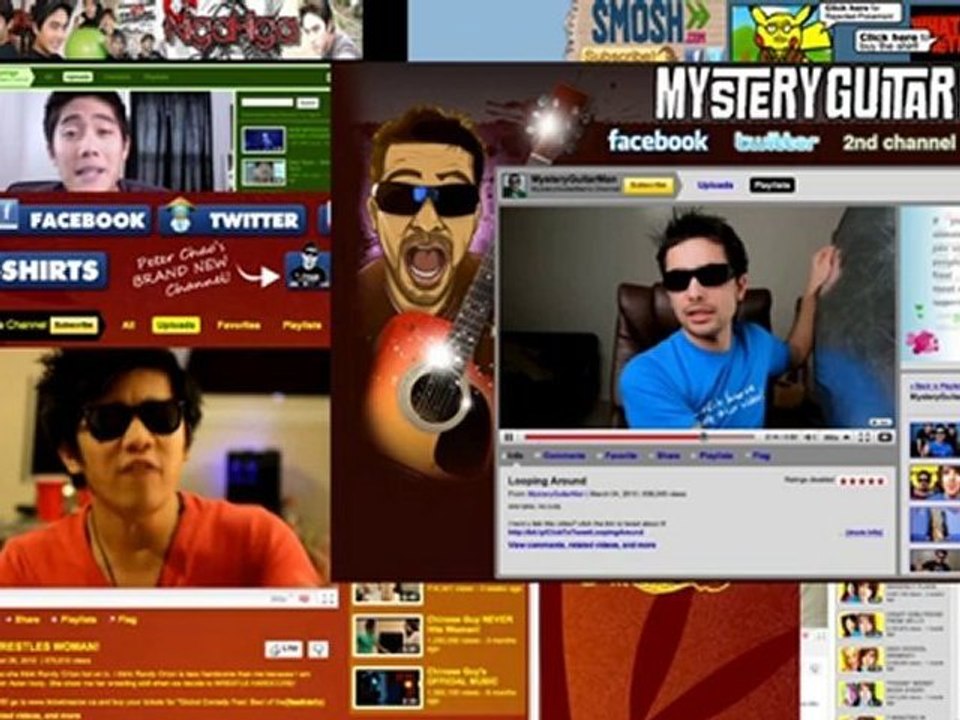Open the Chinese Guy NEVER video thumbnail
Screen dimensions: 960x720
pyautogui.click(x=388, y=636)
